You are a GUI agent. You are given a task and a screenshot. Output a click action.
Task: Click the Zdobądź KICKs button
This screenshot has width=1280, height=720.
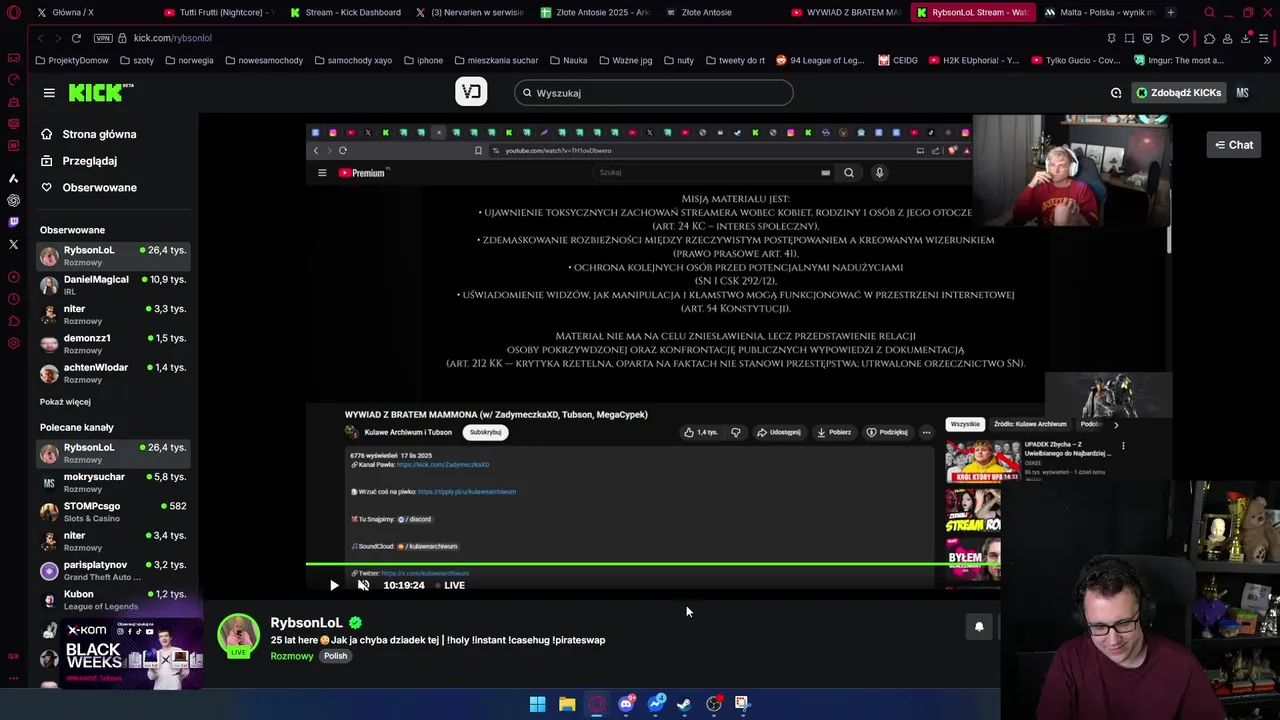[1178, 93]
